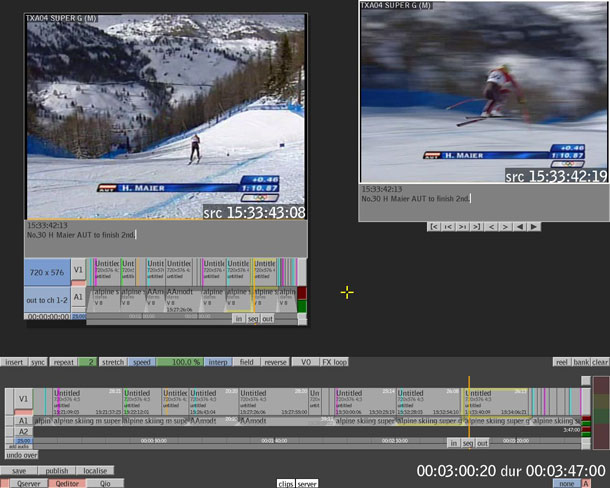Open the out to ch 1-2 selector

pos(47,300)
